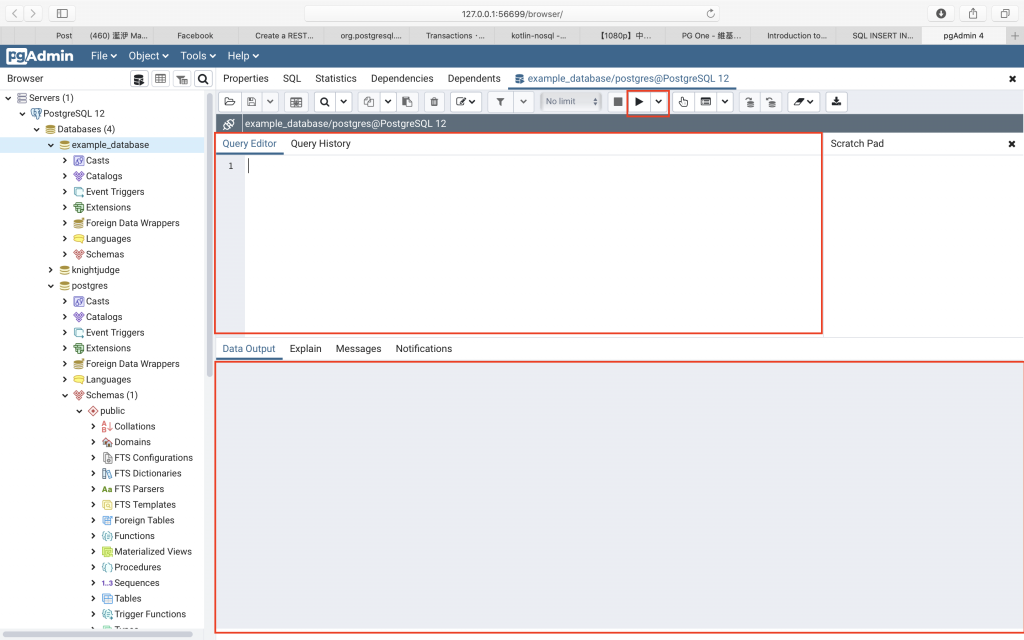The image size is (1024, 640).
Task: Select the Data Output tab
Action: click(x=249, y=349)
